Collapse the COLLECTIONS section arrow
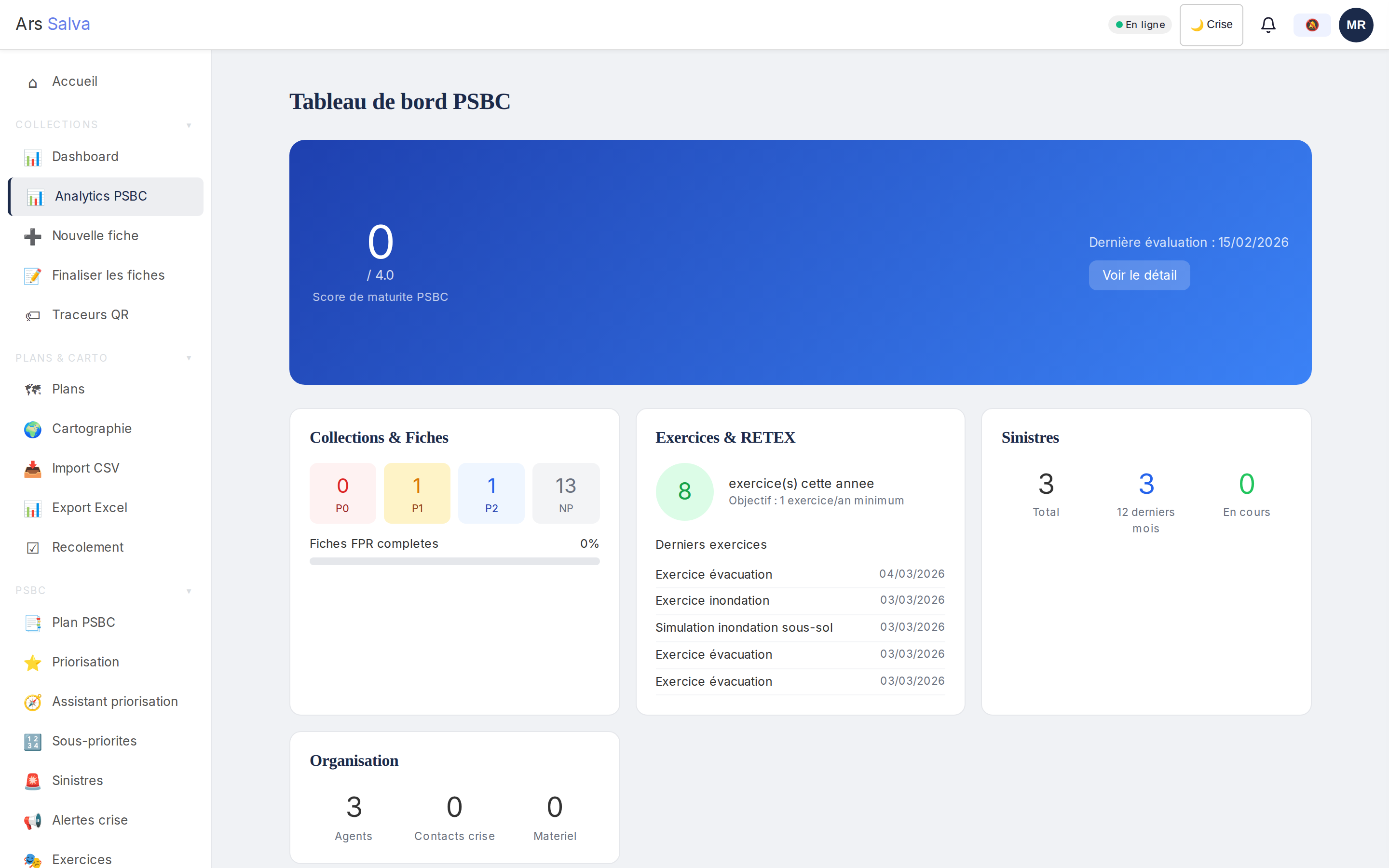 [189, 125]
